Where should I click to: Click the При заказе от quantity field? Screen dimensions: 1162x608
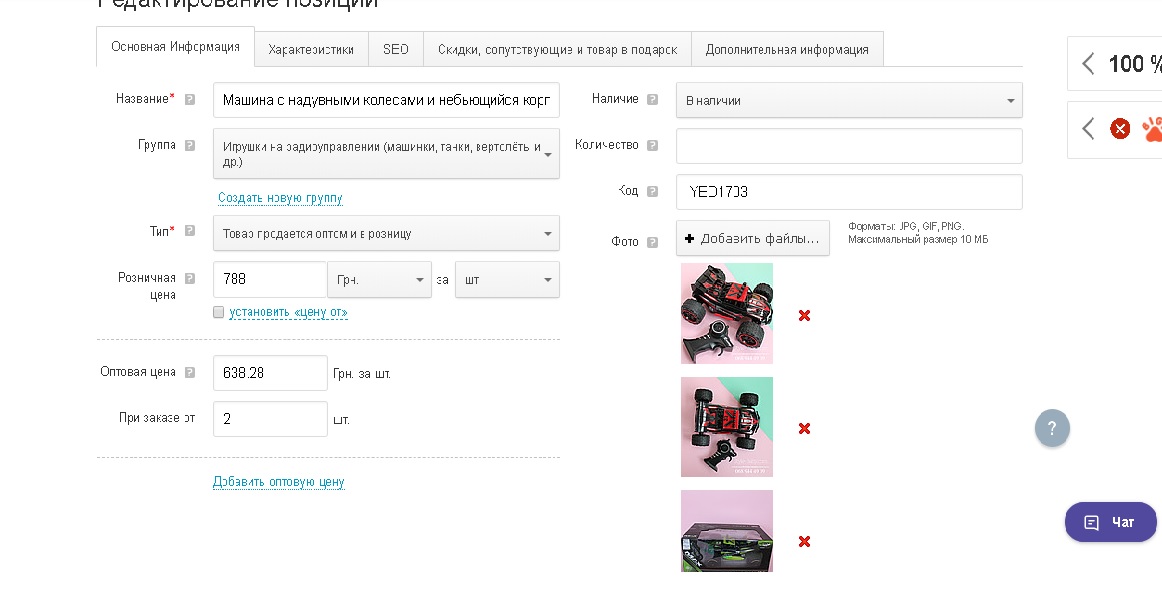tap(270, 419)
